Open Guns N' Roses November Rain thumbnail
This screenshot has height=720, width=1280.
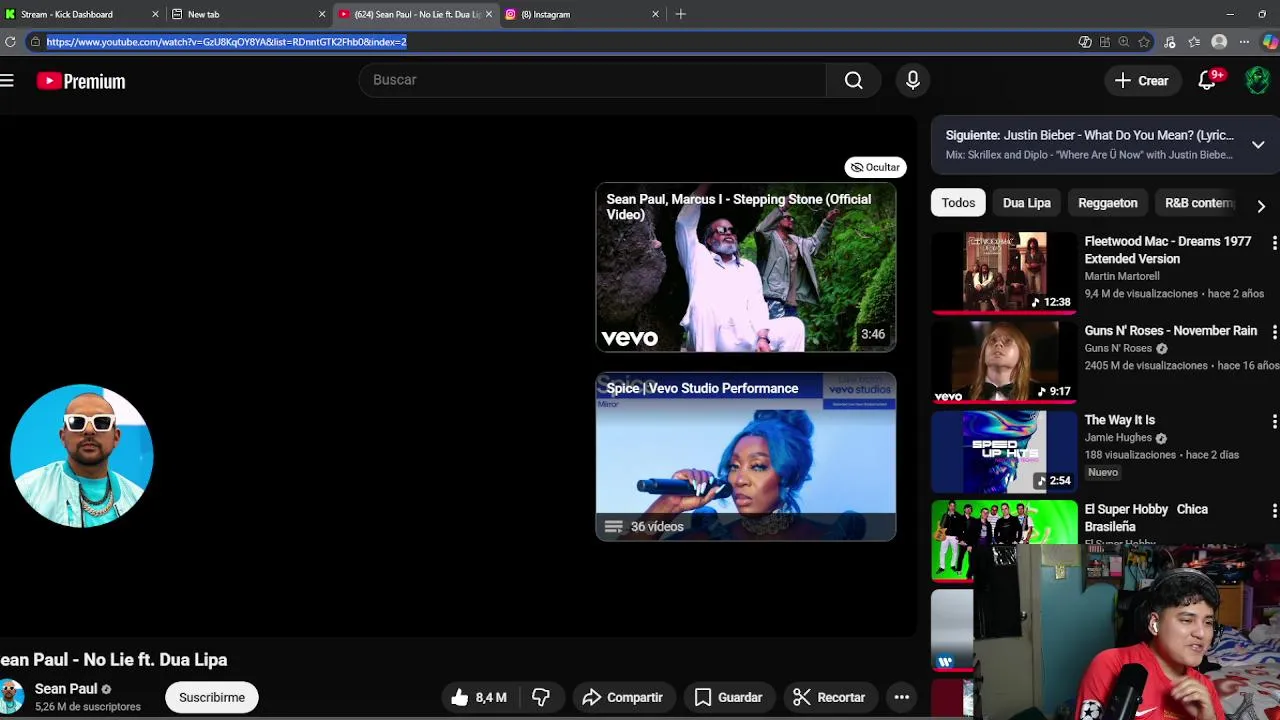[x=1003, y=362]
